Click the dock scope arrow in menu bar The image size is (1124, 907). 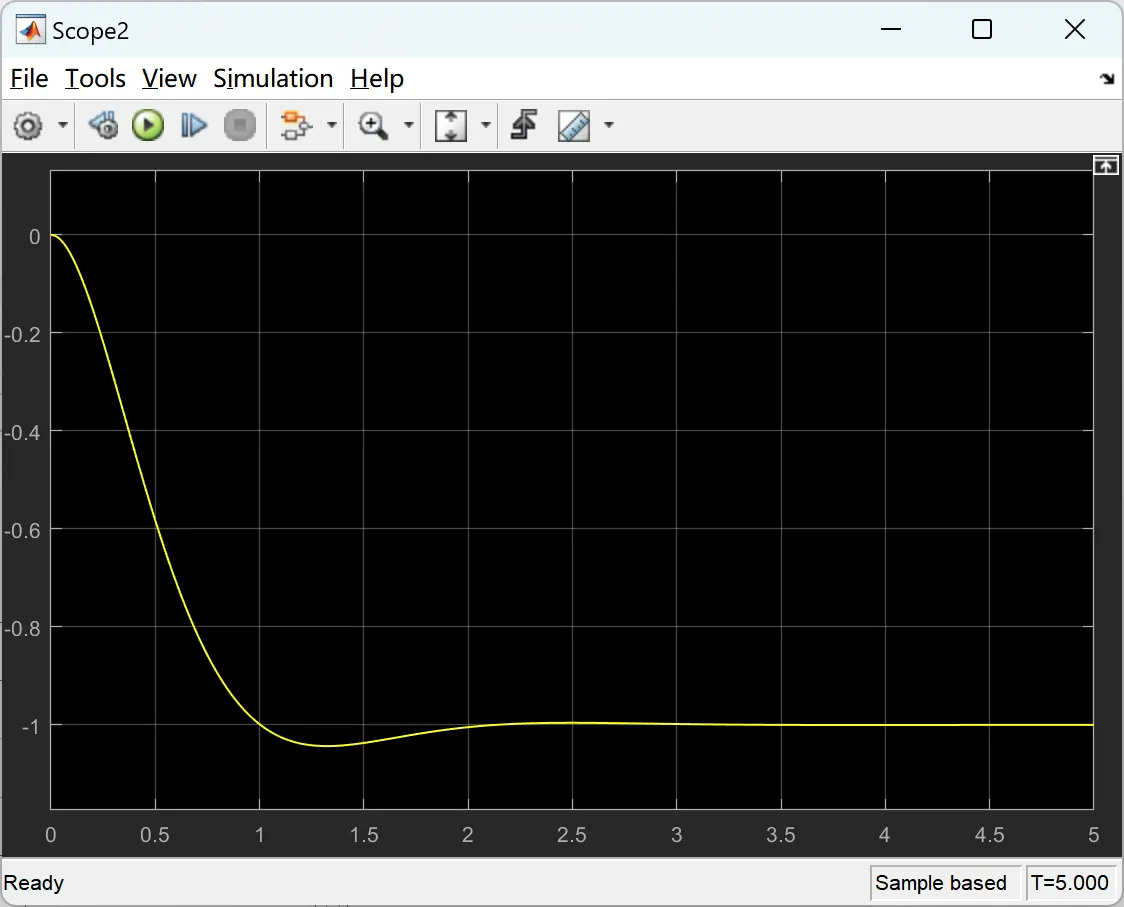tap(1108, 79)
